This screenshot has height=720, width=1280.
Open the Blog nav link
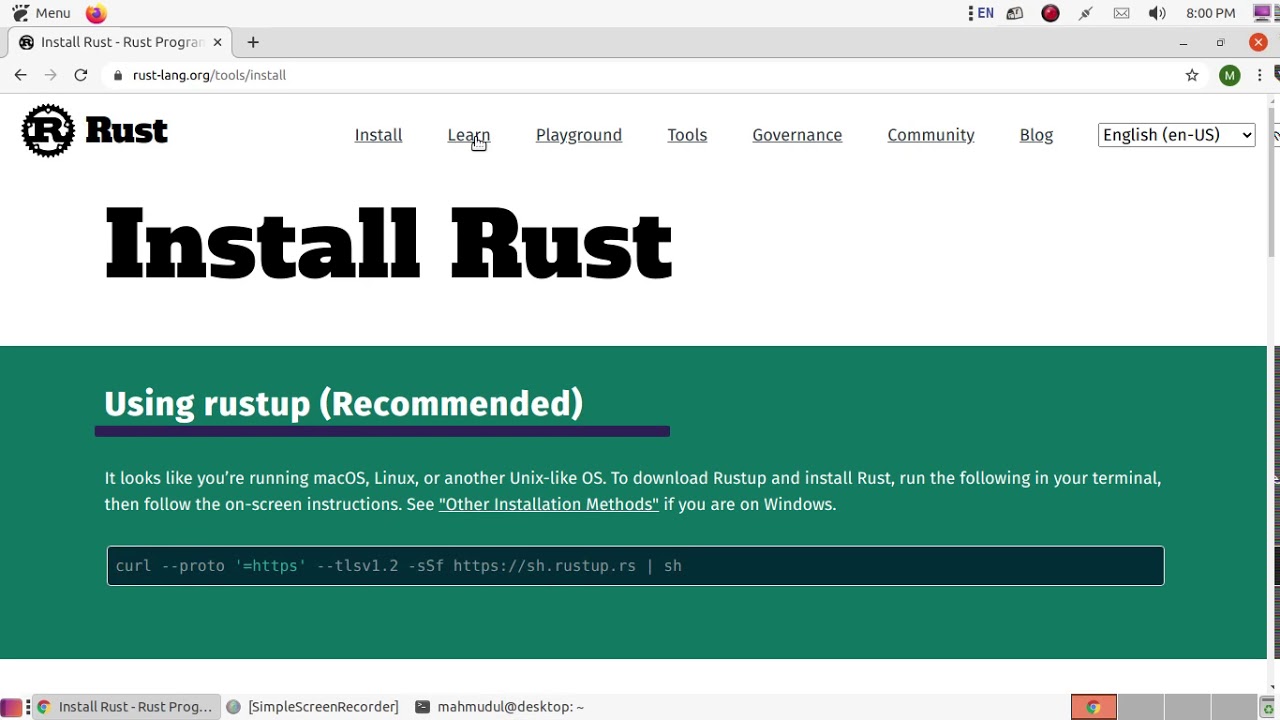click(x=1036, y=135)
